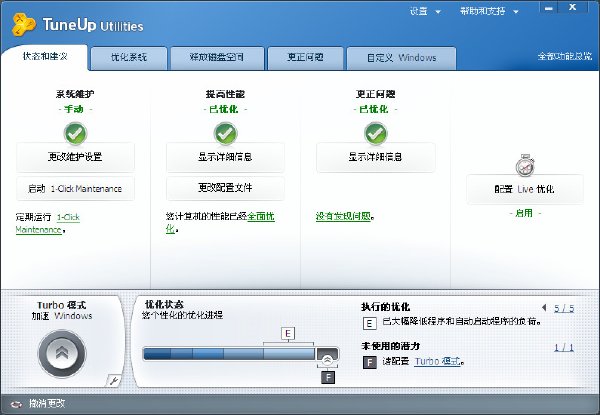Click 启动 1-Click Maintenance button
This screenshot has width=600, height=415.
(x=75, y=189)
